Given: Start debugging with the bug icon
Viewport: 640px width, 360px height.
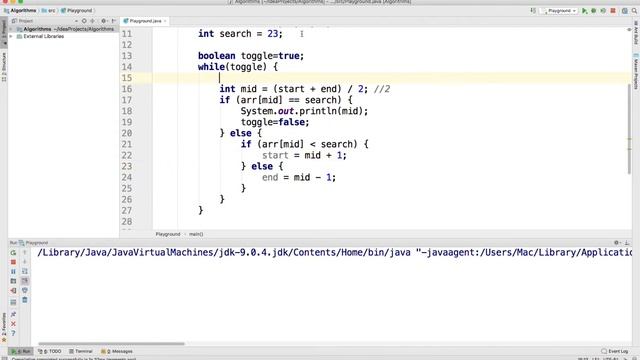Looking at the screenshot, I should pyautogui.click(x=594, y=11).
